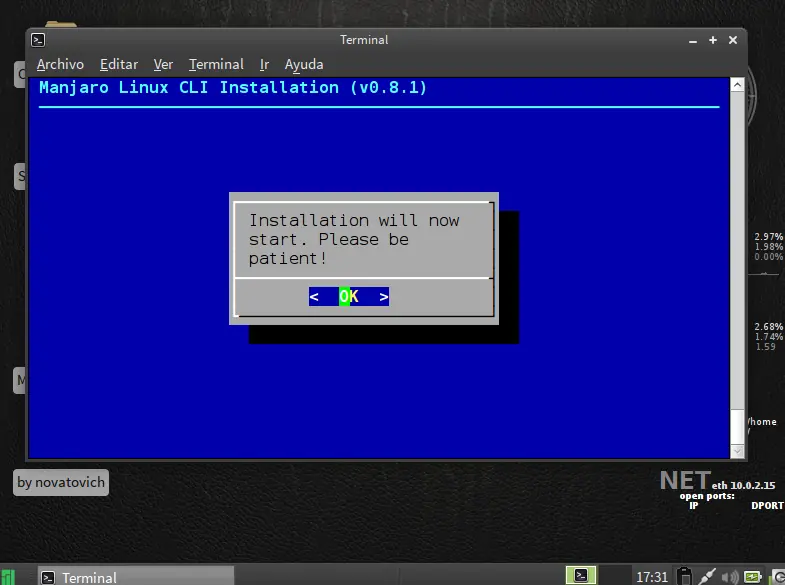Open the Ayuda menu
Viewport: 785px width, 585px height.
pos(304,65)
